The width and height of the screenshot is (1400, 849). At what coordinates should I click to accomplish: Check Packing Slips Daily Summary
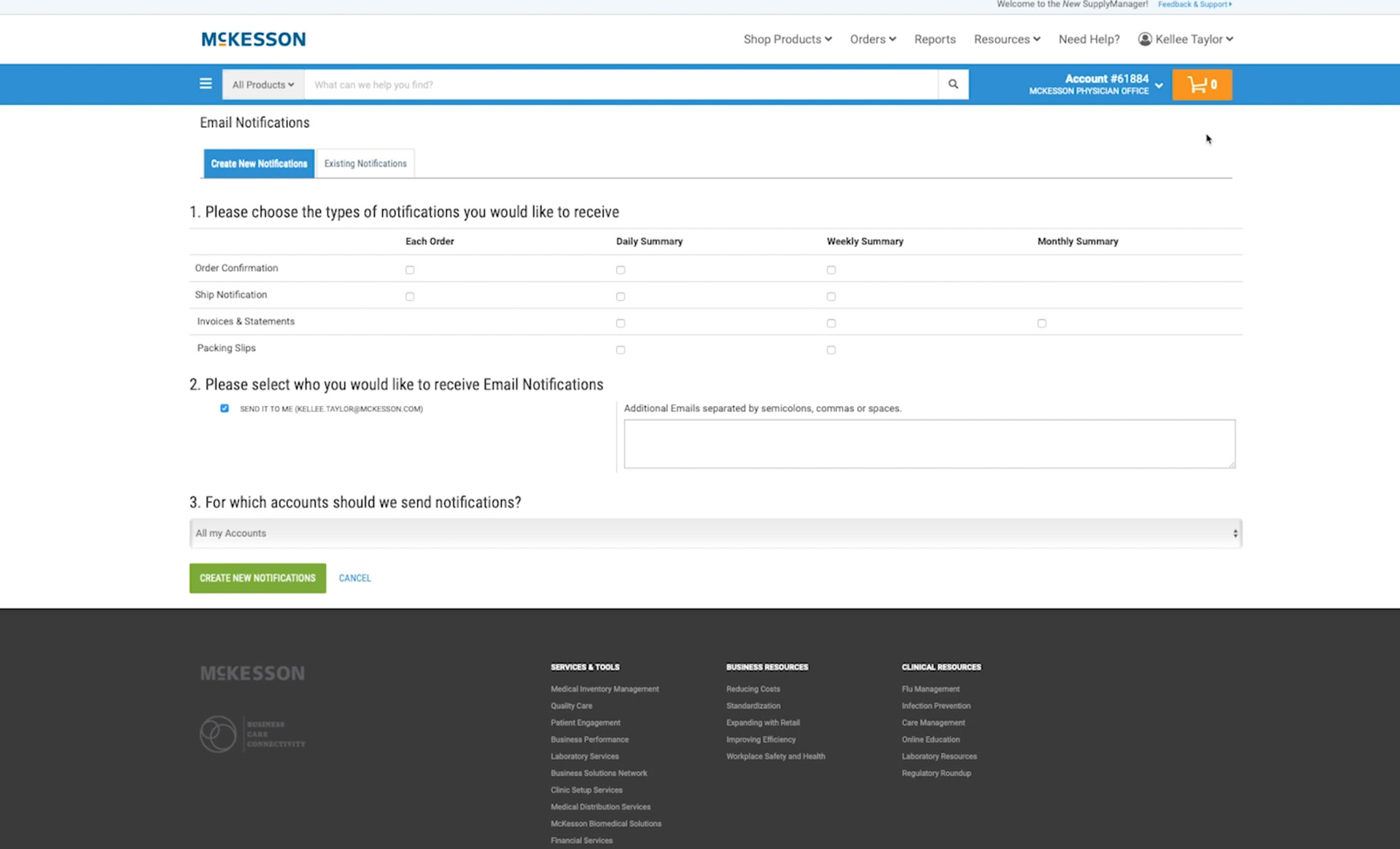621,350
